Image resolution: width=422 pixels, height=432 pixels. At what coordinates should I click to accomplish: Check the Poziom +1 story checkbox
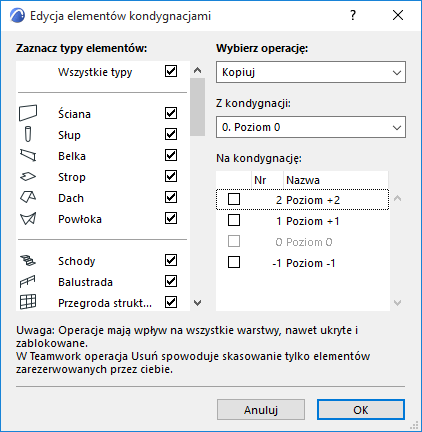234,220
